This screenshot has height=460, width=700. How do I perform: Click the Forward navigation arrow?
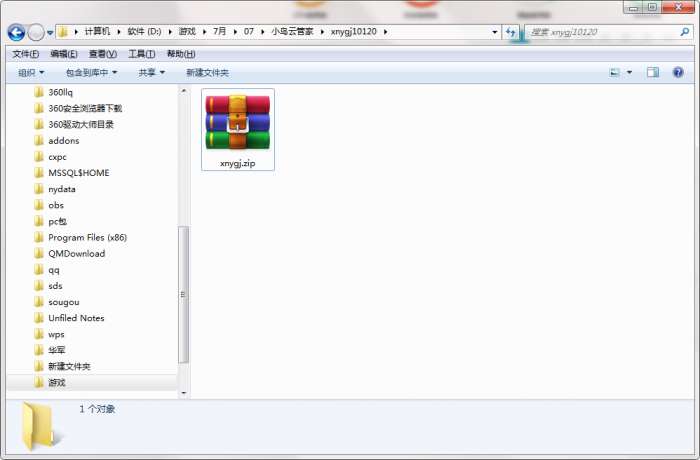36,32
